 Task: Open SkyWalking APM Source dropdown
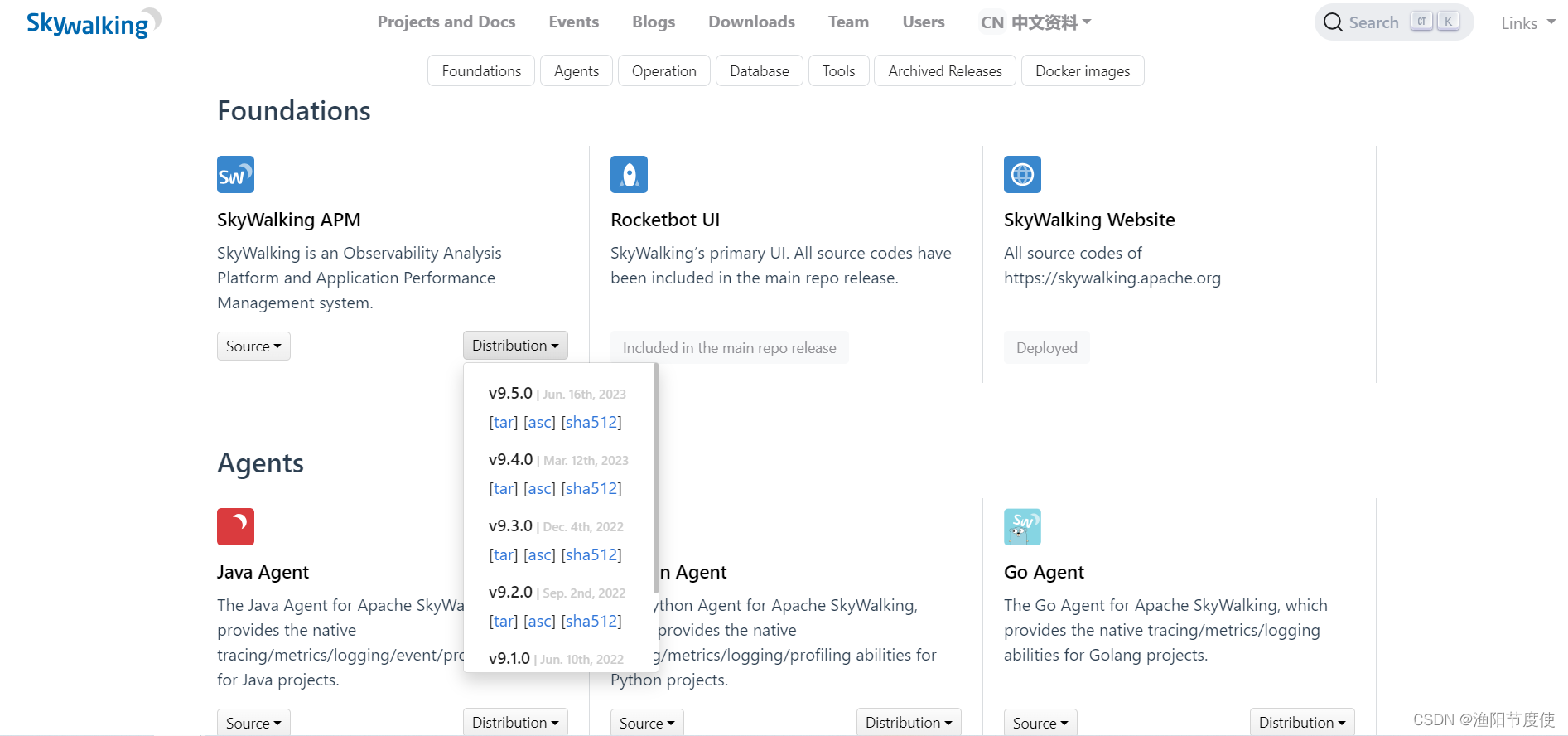253,346
